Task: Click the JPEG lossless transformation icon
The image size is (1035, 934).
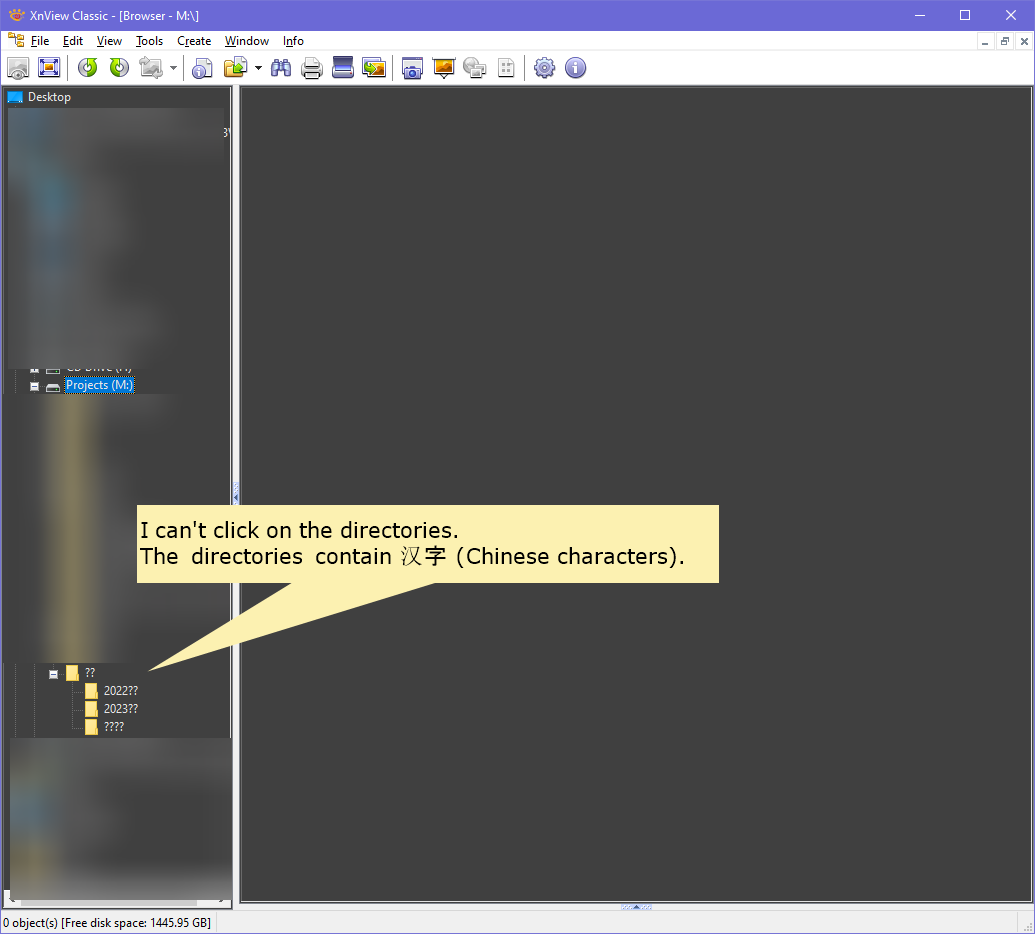Action: [151, 67]
